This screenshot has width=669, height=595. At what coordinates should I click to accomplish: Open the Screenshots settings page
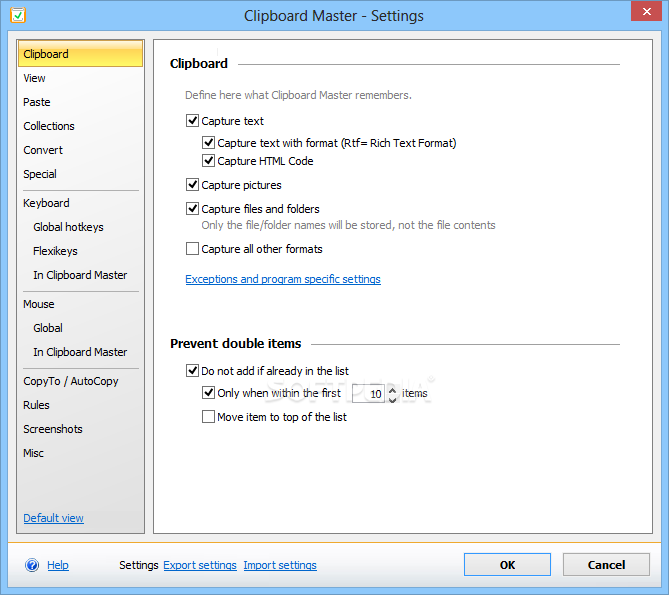(x=53, y=429)
